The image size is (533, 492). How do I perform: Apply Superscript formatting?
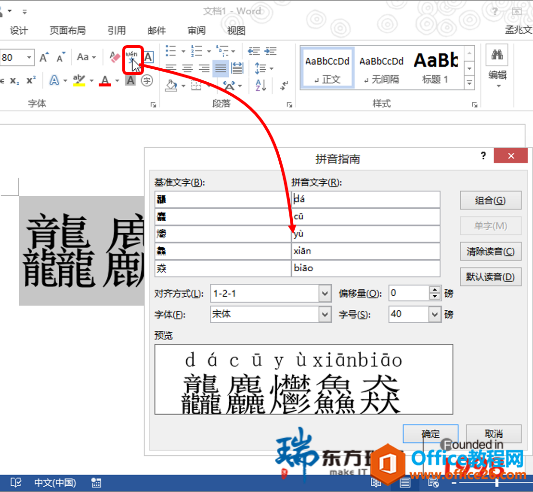(31, 81)
